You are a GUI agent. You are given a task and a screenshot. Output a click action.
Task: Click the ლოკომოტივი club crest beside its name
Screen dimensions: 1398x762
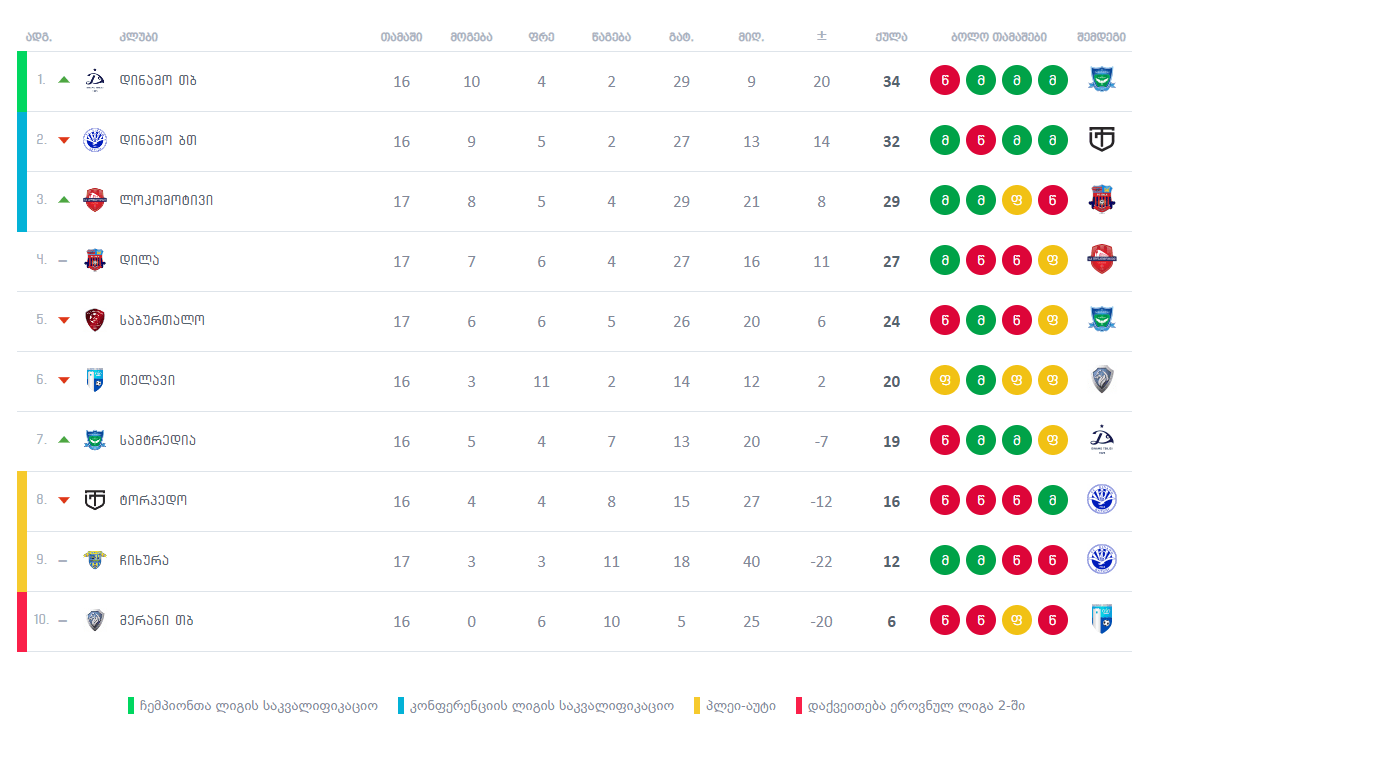tap(95, 200)
